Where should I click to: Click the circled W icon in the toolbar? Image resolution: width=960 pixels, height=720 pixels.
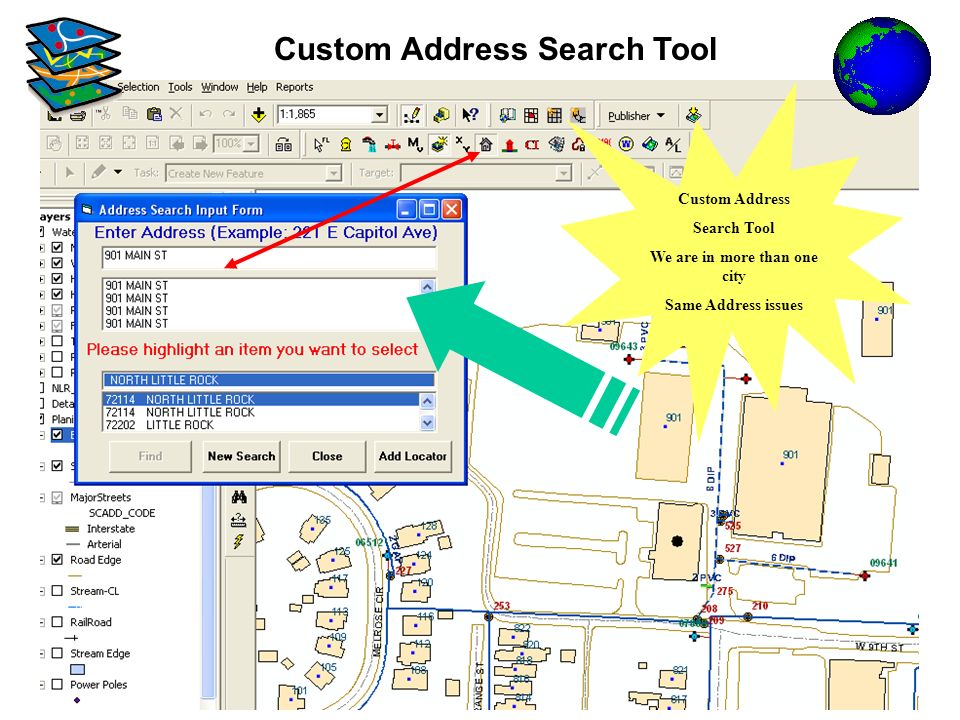point(626,144)
